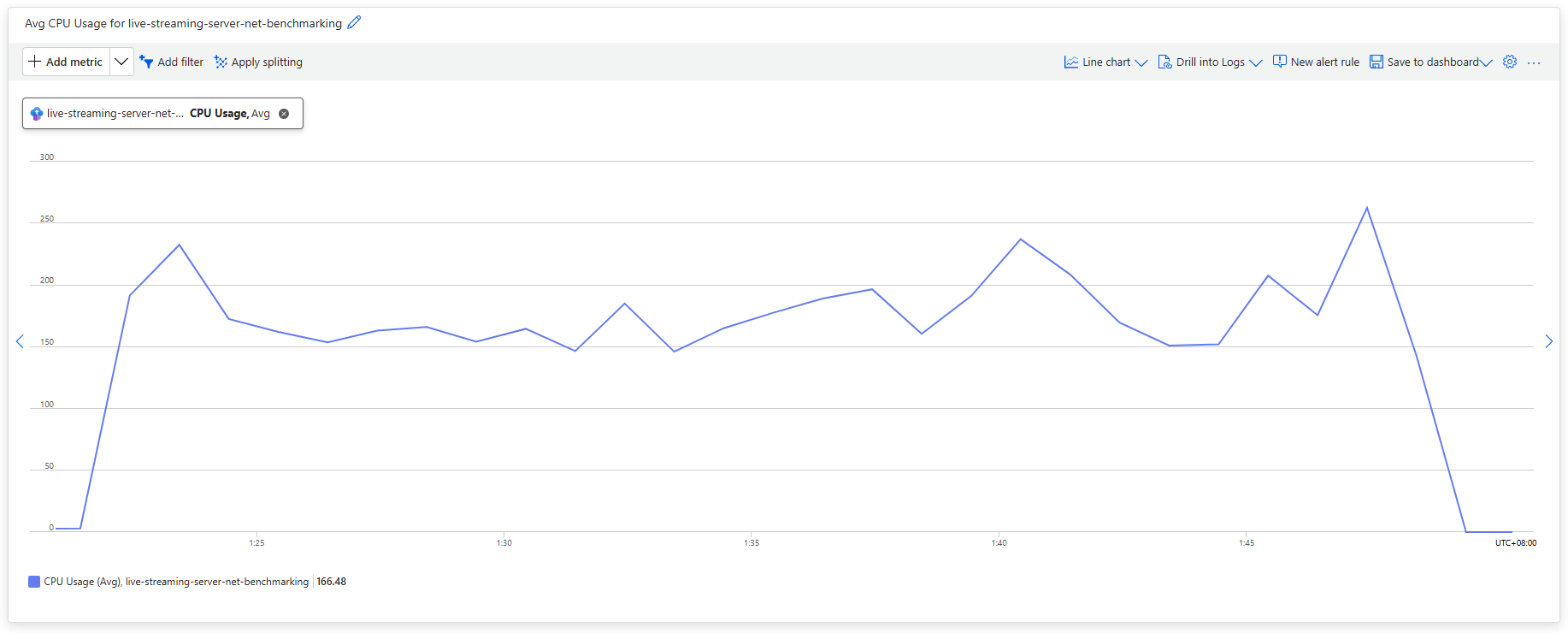Open the Save to dashboard dropdown

point(1430,62)
